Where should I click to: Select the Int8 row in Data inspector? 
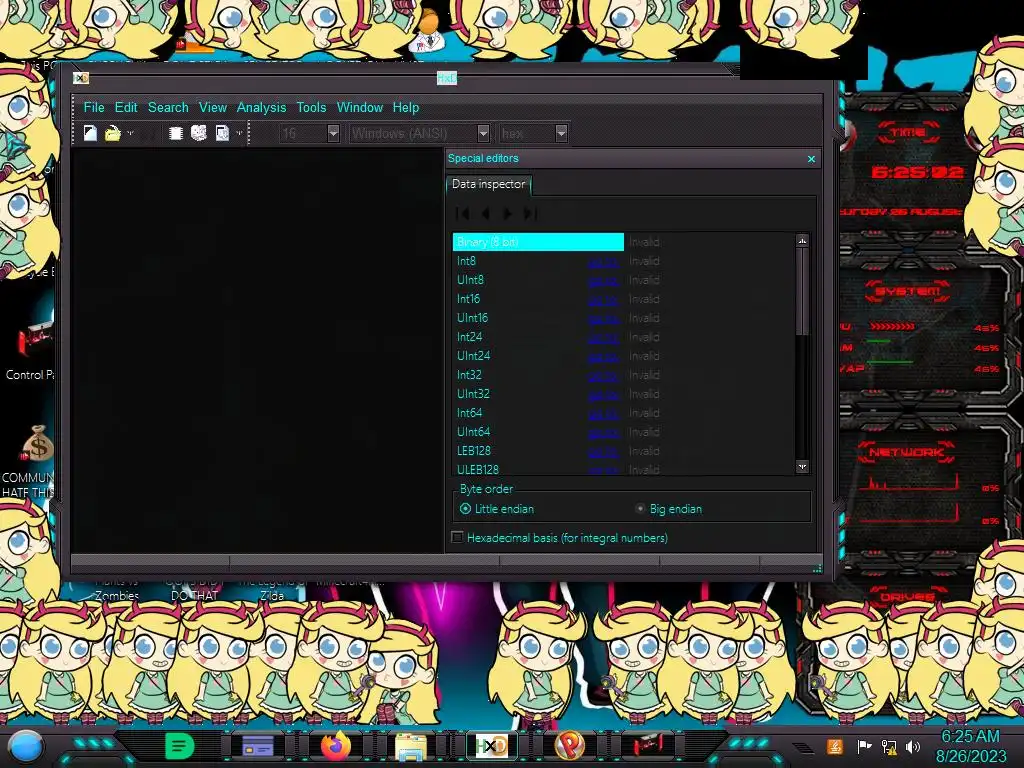(624, 261)
